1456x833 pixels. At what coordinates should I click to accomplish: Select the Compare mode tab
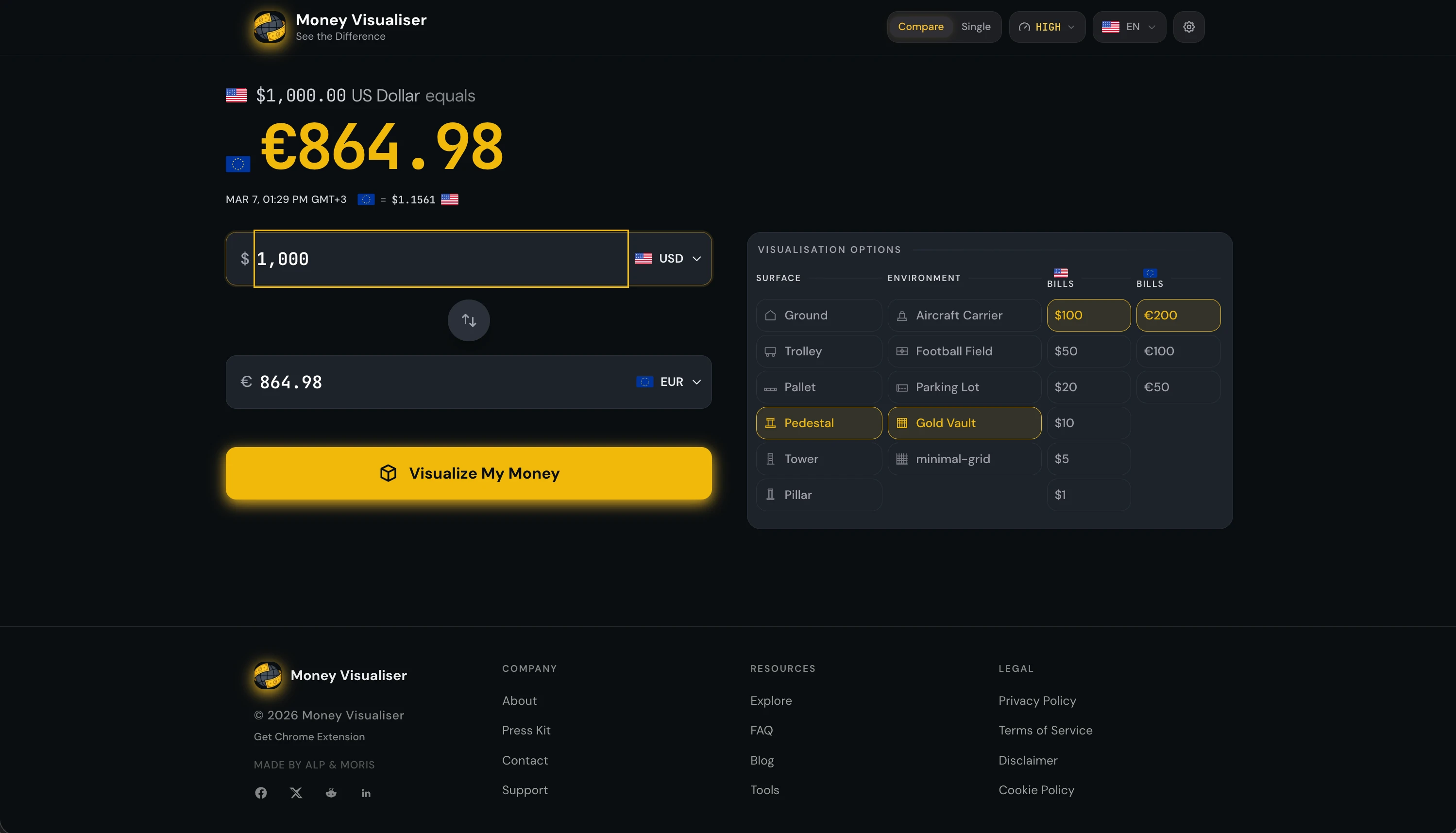(x=920, y=27)
